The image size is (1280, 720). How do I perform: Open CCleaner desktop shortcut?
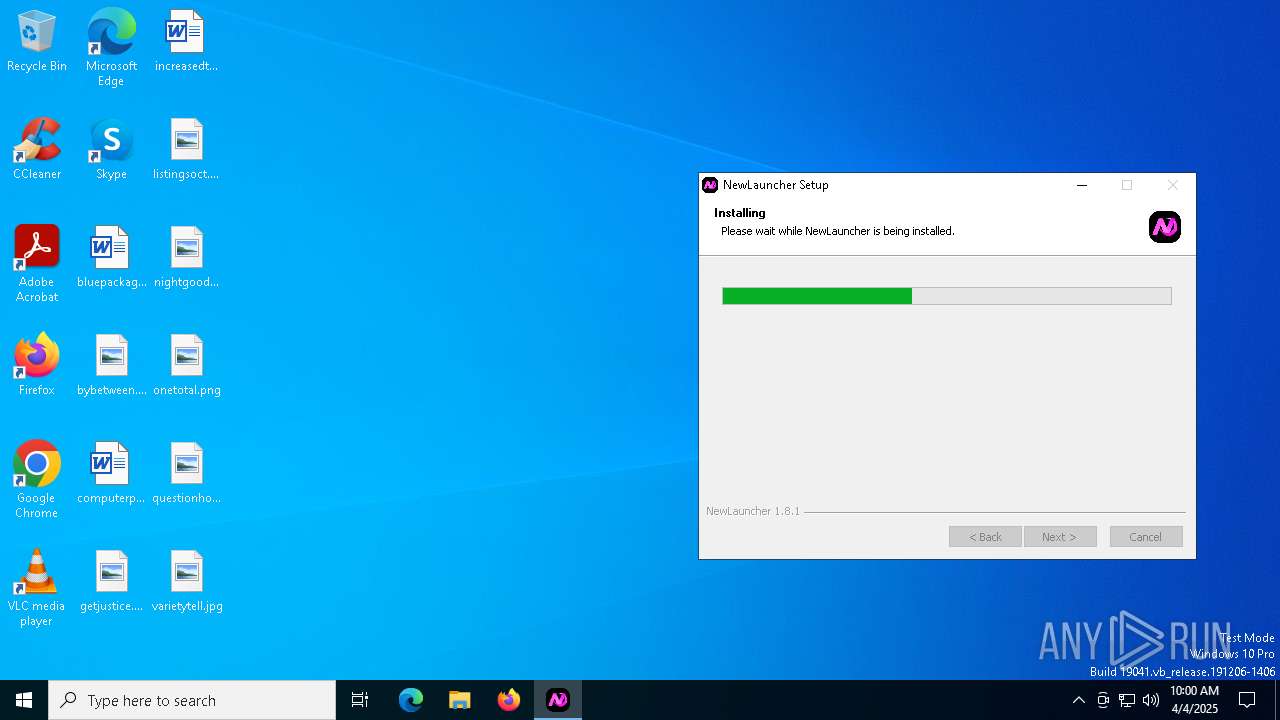(37, 149)
